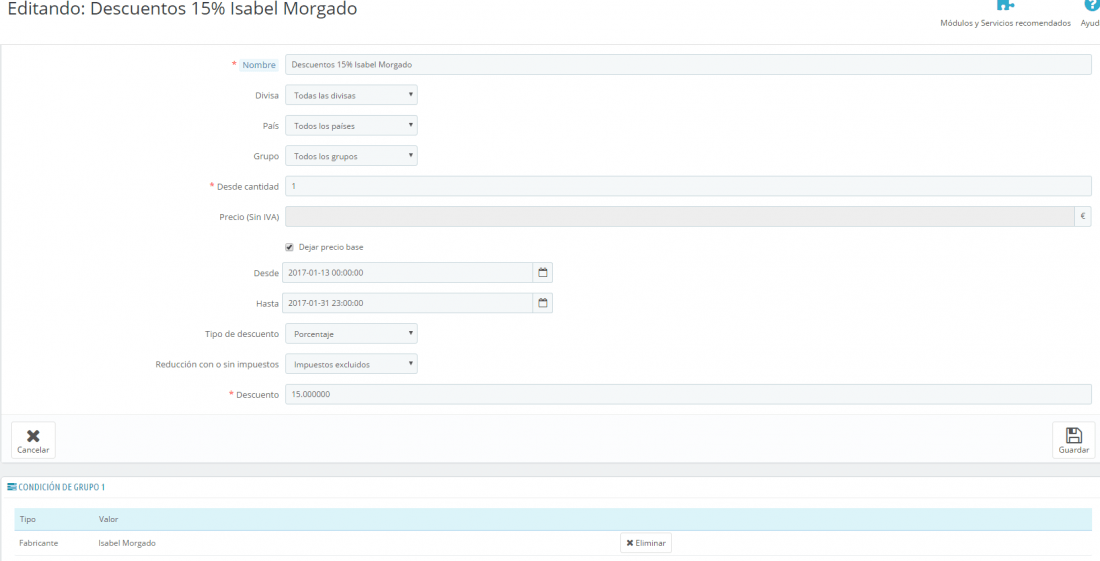Click the CONDICIÓN DE GRUPO 1 heading

pyautogui.click(x=62, y=487)
